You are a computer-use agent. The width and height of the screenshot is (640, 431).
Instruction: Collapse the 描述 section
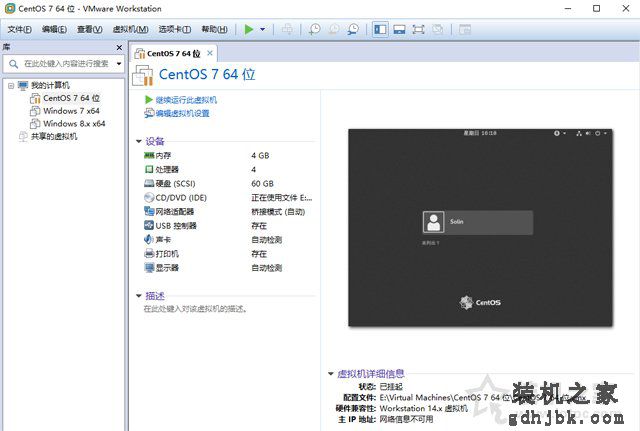point(139,296)
